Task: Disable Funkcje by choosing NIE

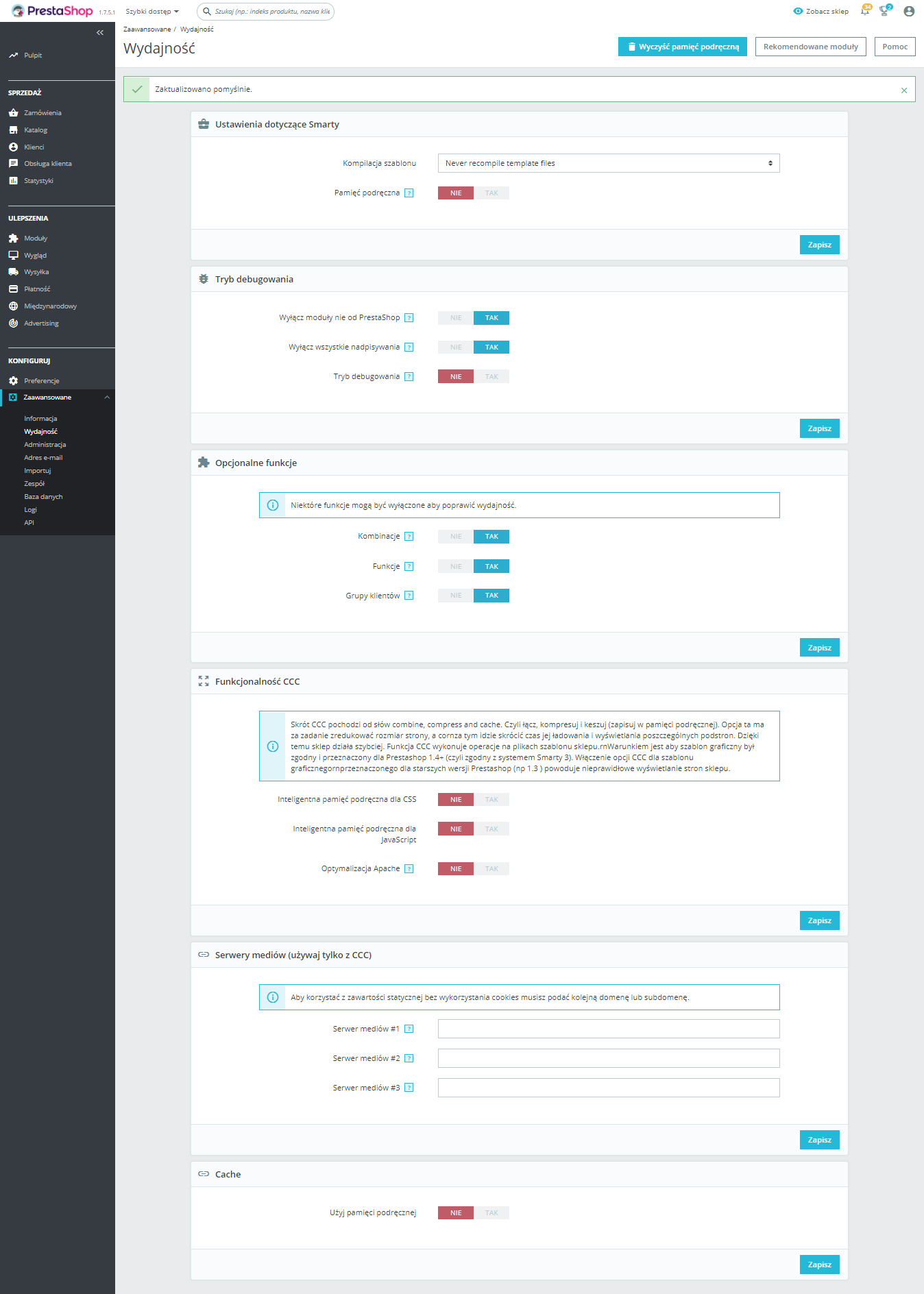Action: point(456,567)
